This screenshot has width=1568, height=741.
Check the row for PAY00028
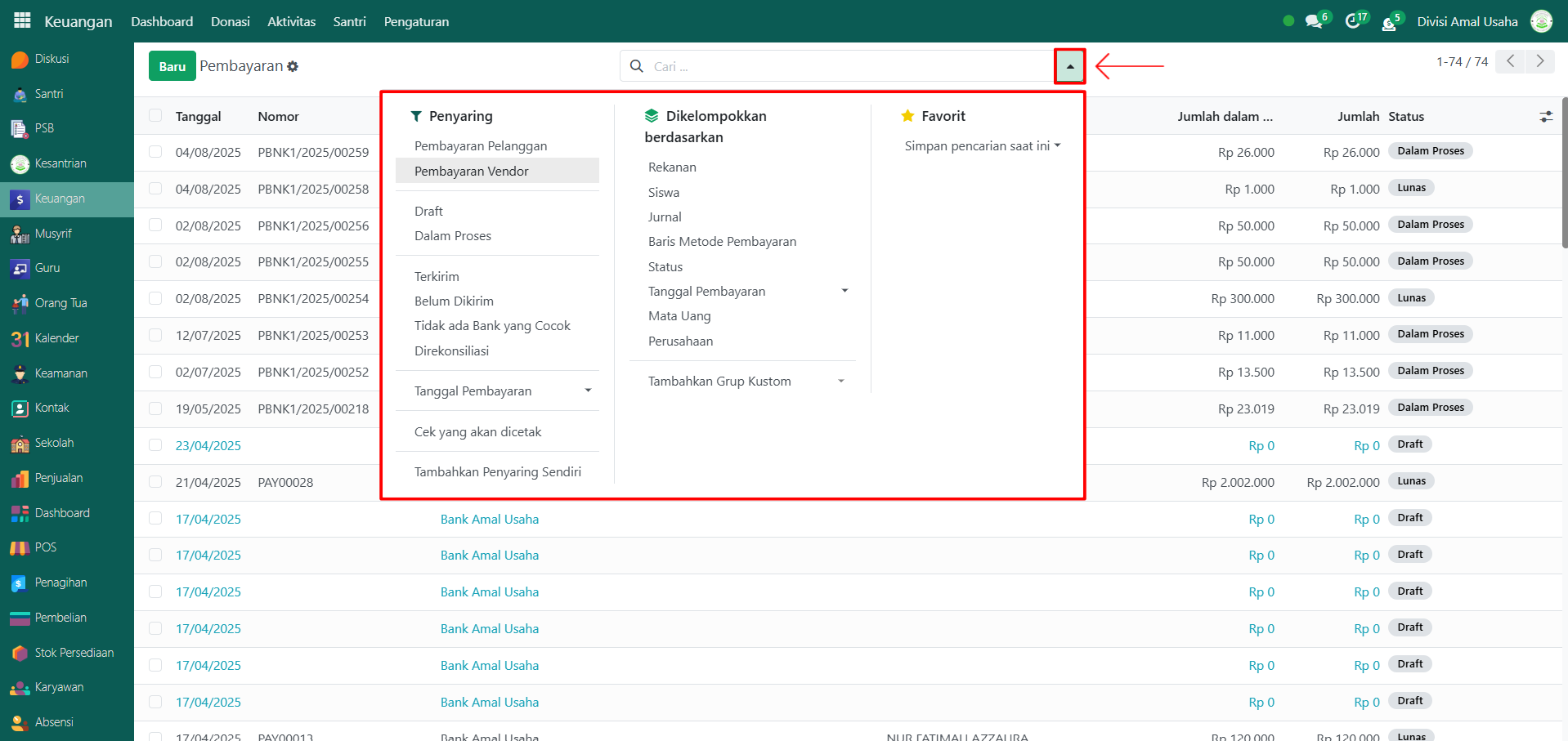tap(155, 482)
